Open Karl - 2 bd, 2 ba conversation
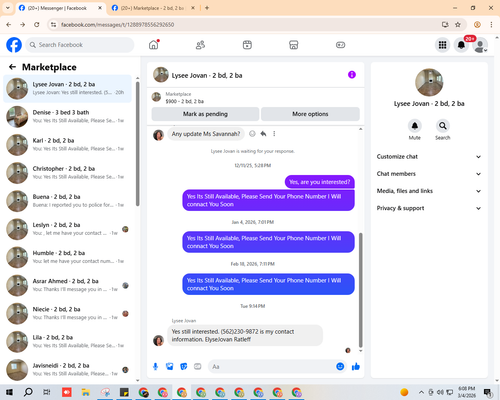 pos(67,145)
